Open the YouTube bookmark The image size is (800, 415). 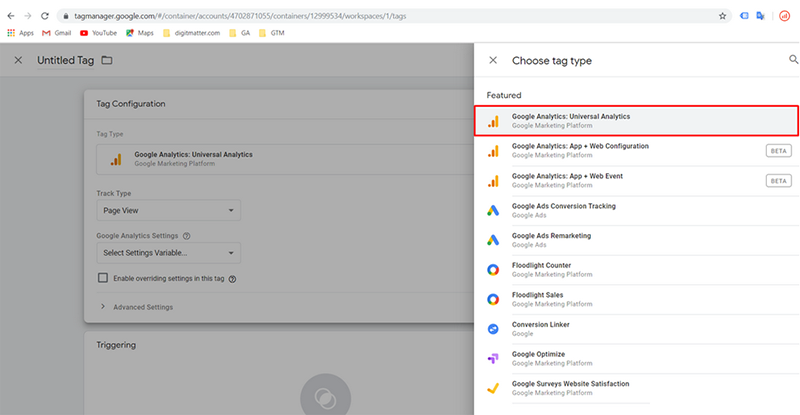coord(97,32)
